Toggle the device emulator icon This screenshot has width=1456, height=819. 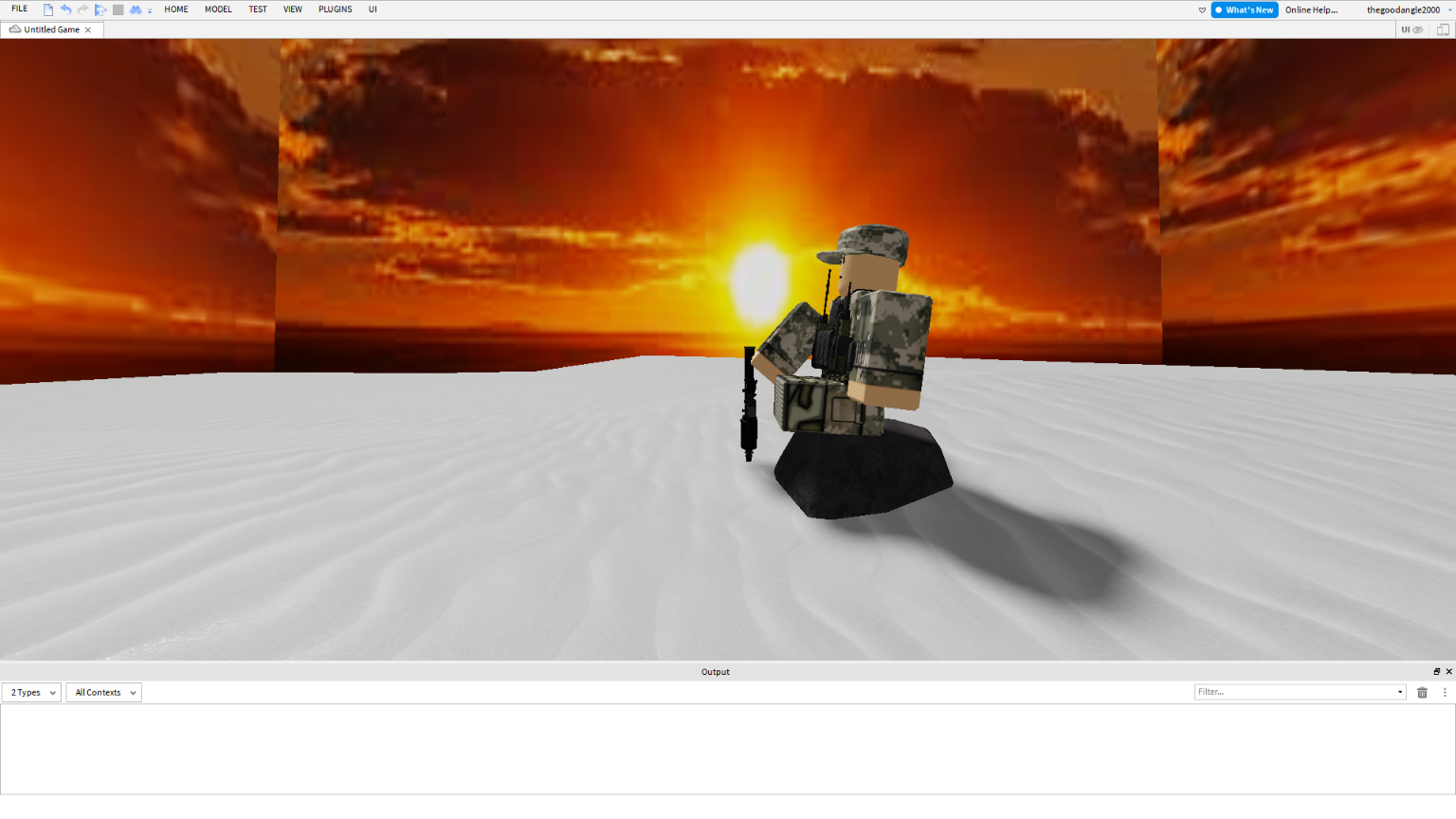pos(1443,29)
